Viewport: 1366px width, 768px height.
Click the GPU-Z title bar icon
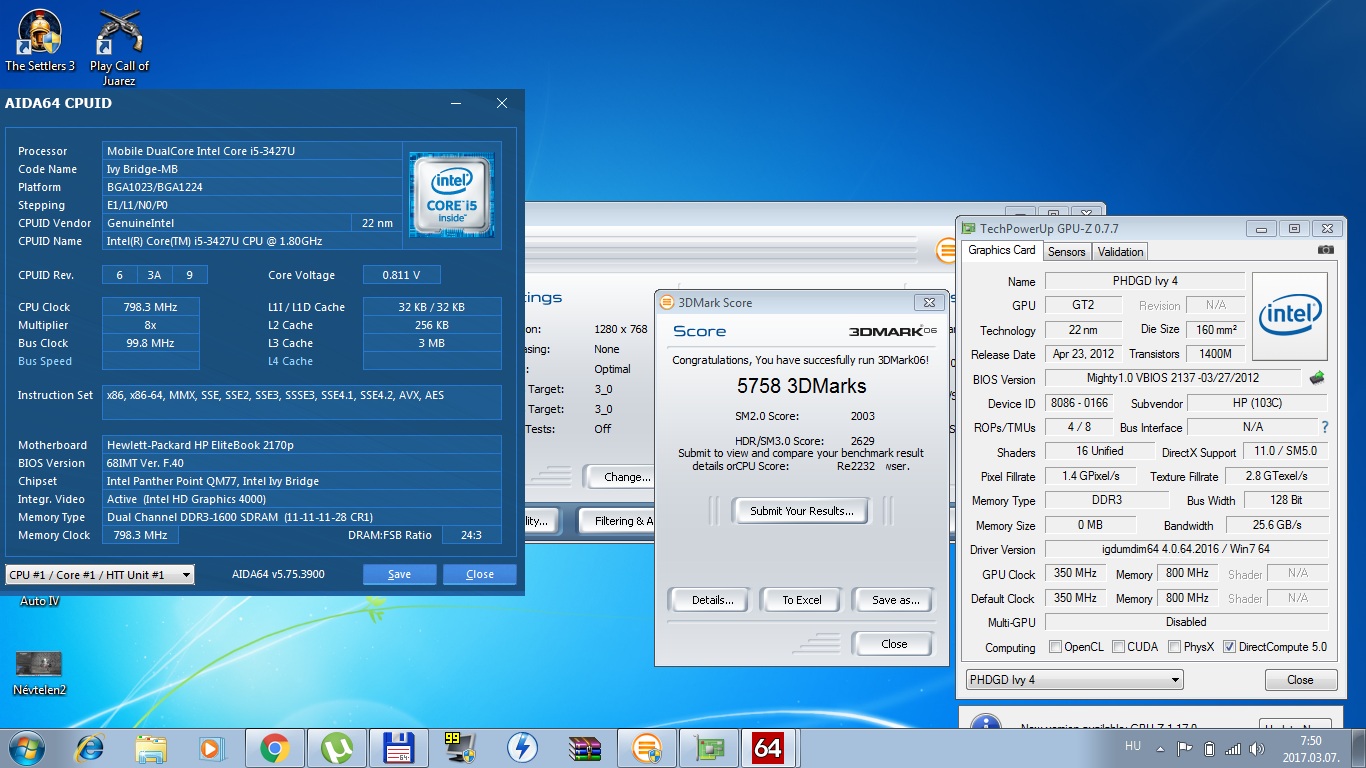pos(968,228)
